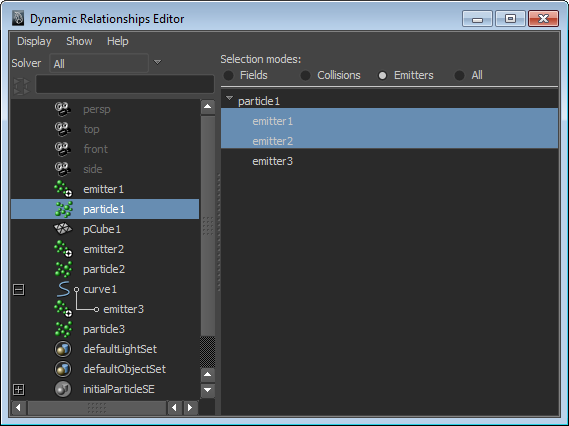Collapse particle1 in the right panel
This screenshot has width=569, height=426.
[x=229, y=98]
